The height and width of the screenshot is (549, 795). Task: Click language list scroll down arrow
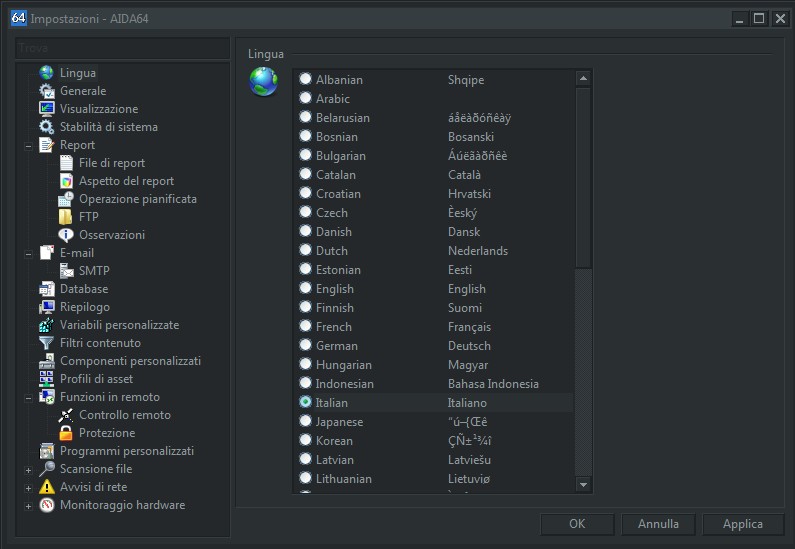pyautogui.click(x=583, y=485)
